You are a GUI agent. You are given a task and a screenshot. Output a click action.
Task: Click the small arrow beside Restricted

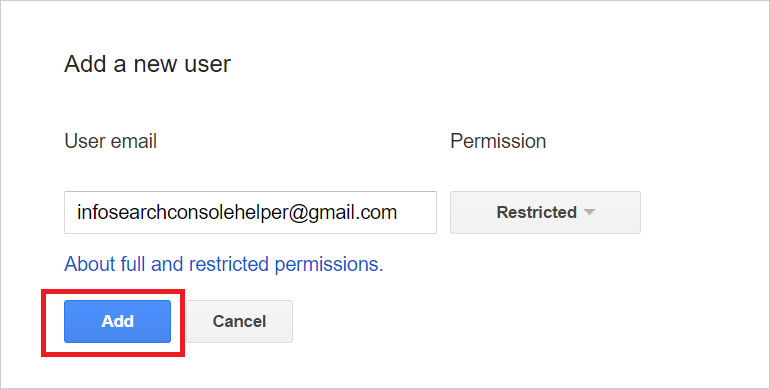point(589,213)
